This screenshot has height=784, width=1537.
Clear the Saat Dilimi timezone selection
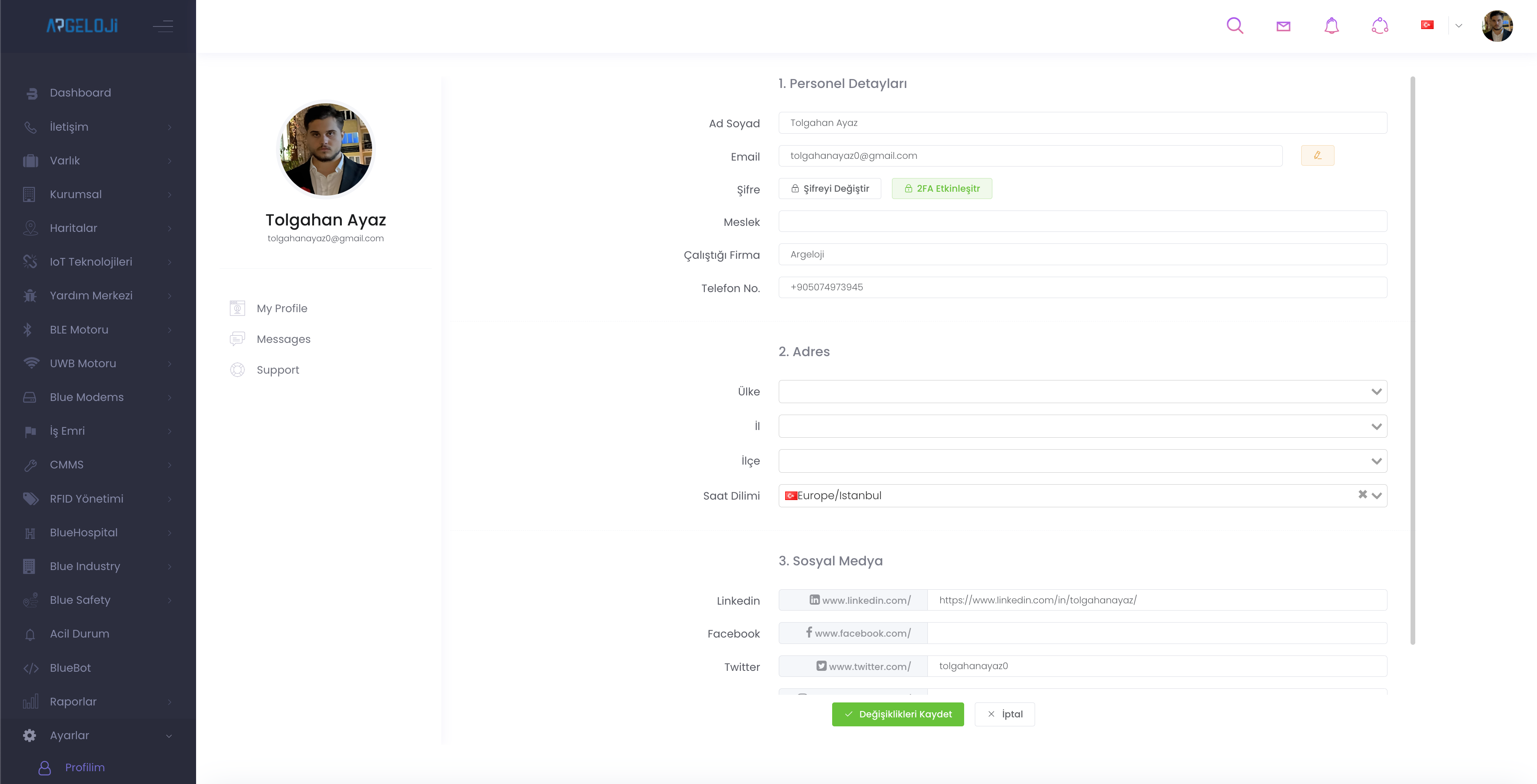click(1362, 494)
